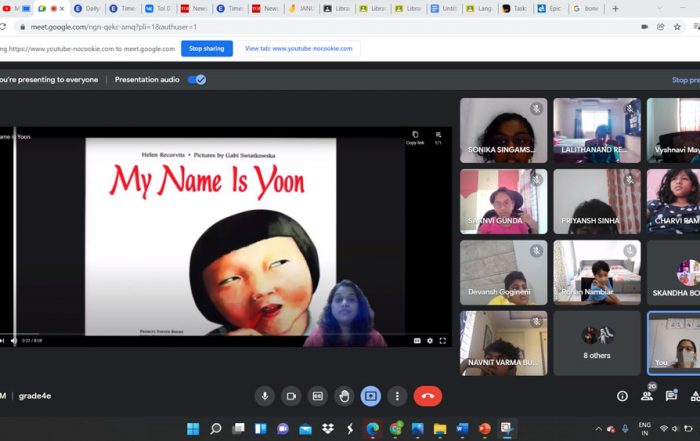Viewport: 700px width, 441px height.
Task: Raise hand in the meeting
Action: coord(344,396)
